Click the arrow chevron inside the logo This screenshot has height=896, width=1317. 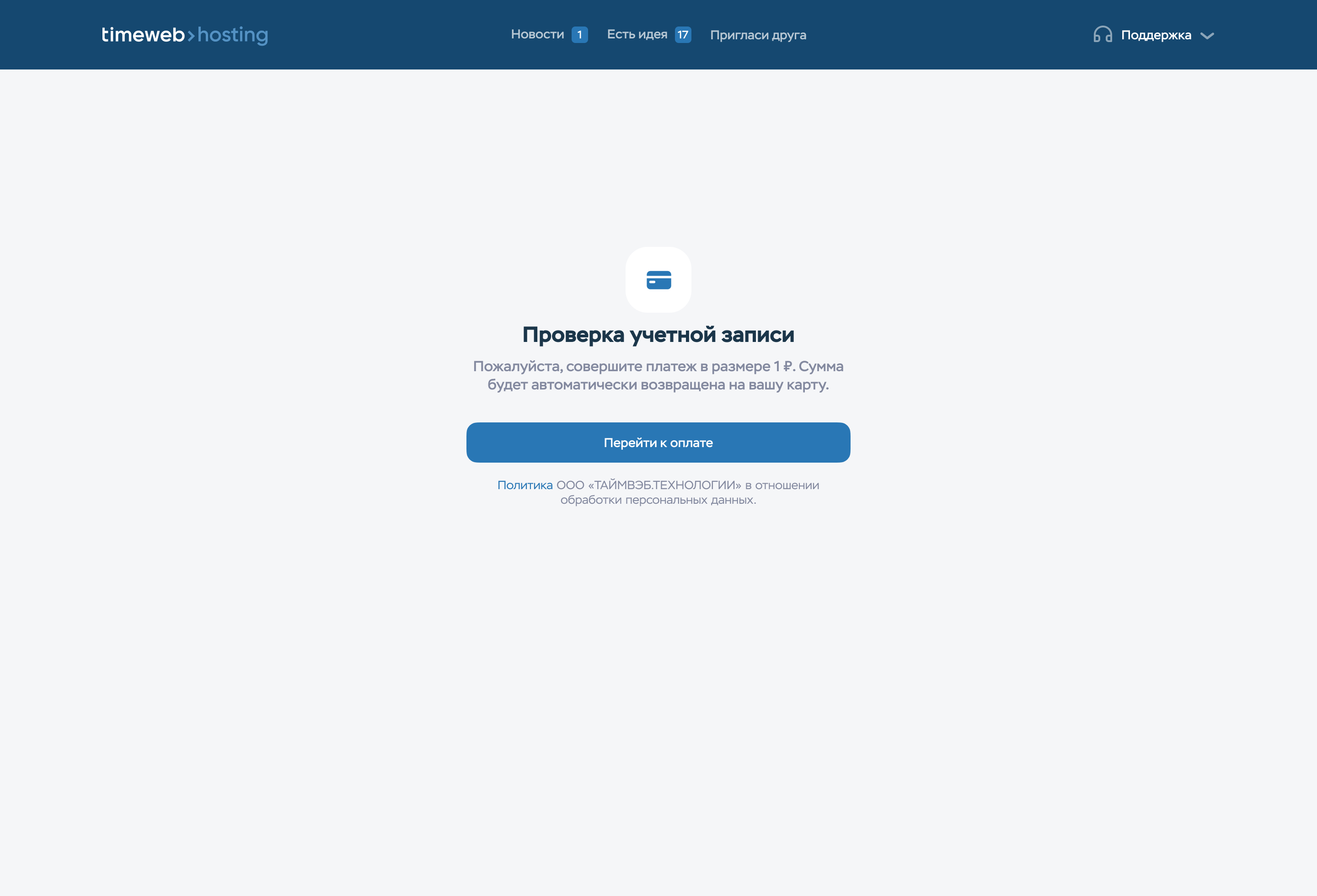tap(191, 36)
